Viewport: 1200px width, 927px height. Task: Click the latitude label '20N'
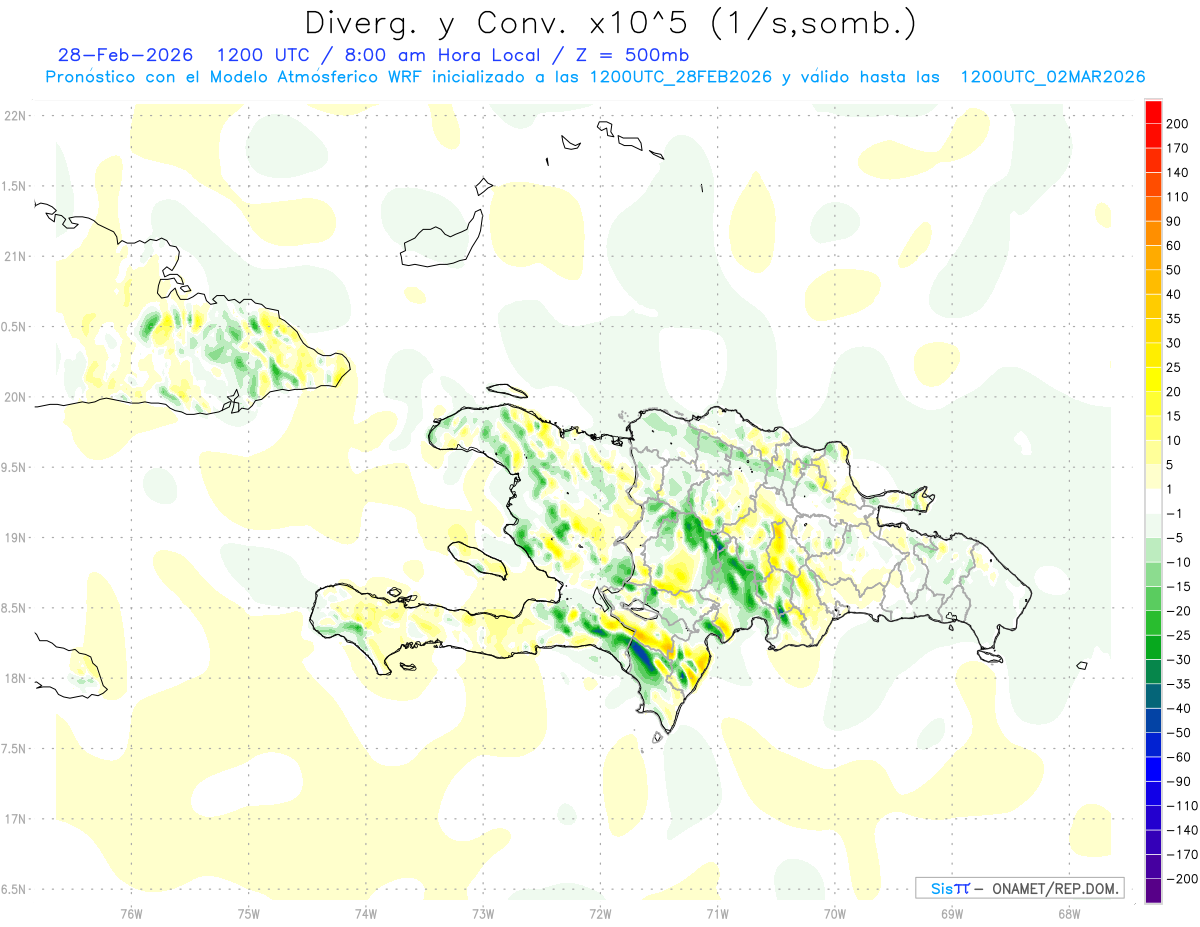[14, 397]
